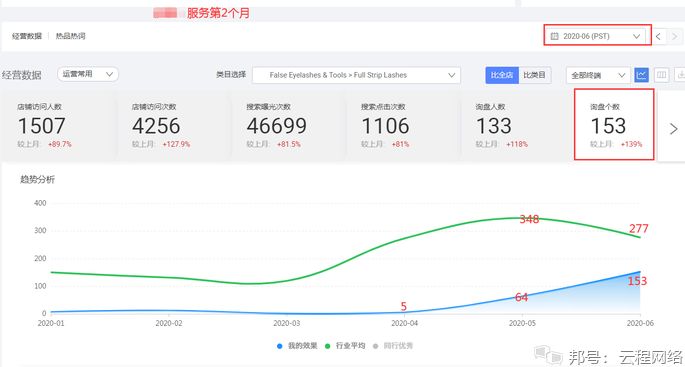Go to previous month arrow

click(x=658, y=36)
